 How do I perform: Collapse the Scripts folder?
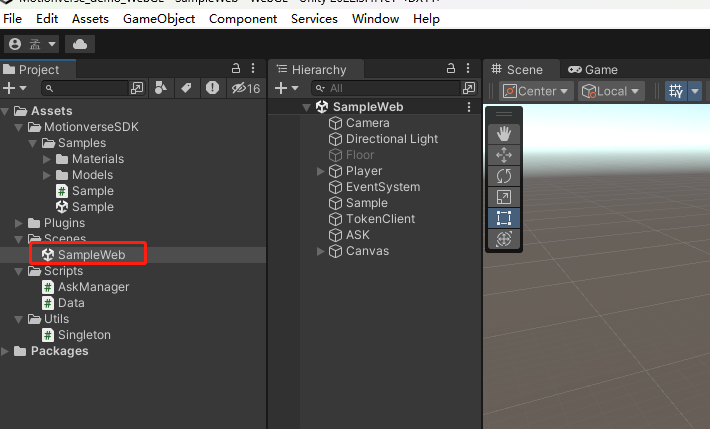[19, 271]
